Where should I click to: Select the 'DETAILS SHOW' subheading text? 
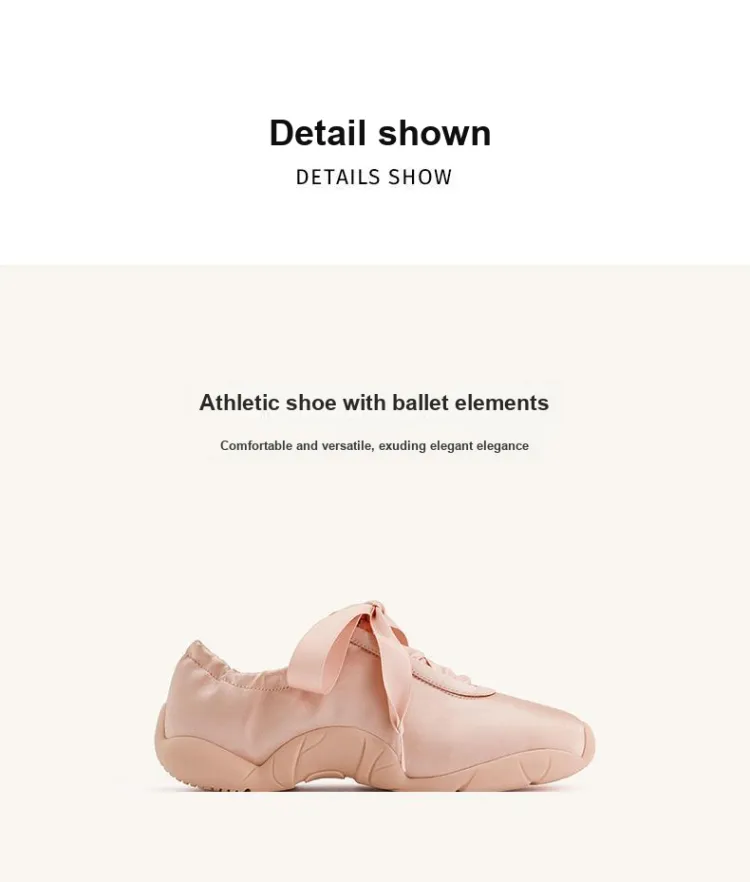click(x=374, y=177)
